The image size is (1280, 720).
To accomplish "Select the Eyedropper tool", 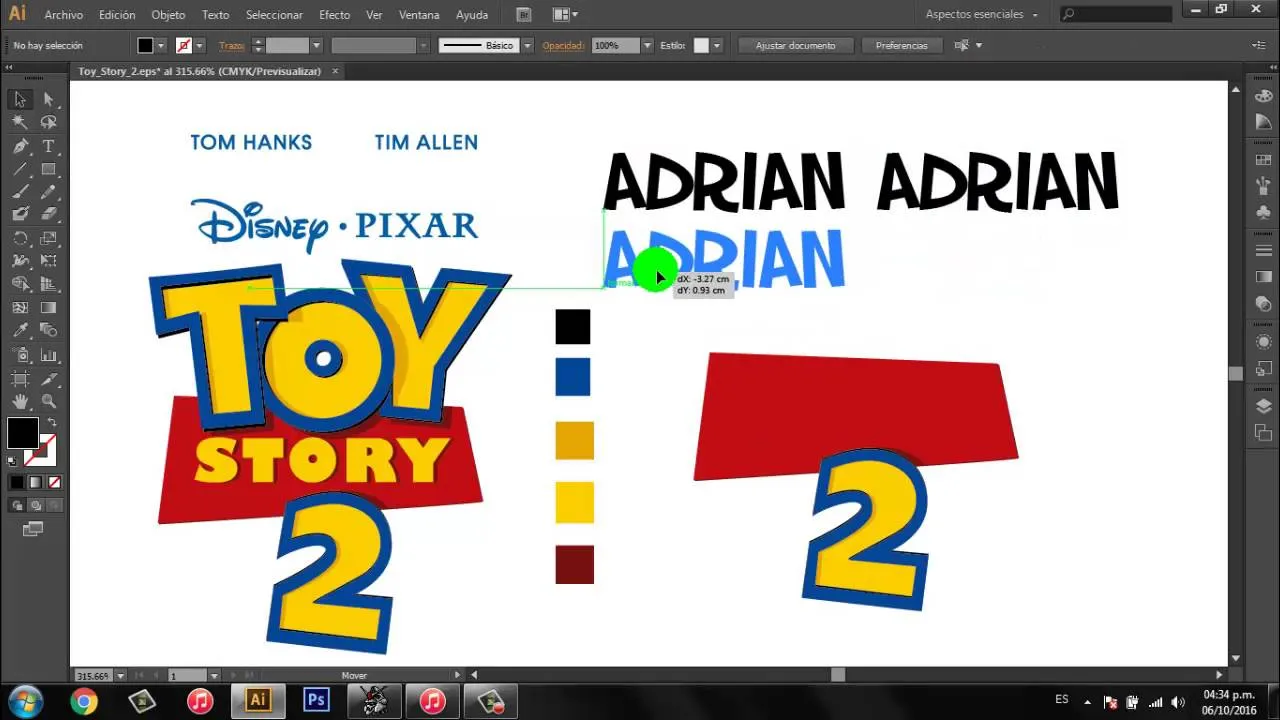I will click(19, 331).
